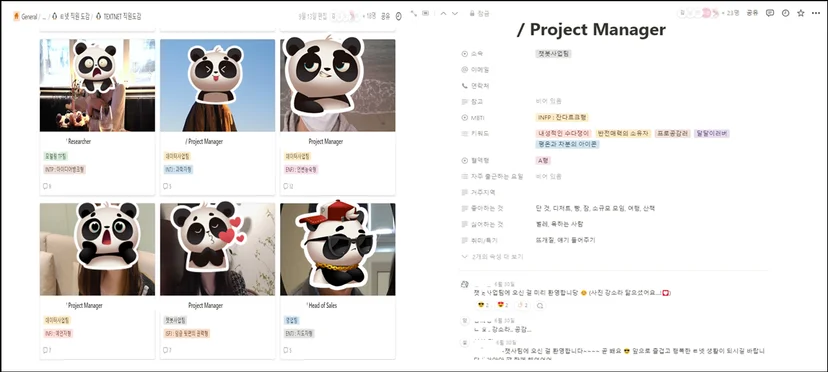
Task: Click 싫어하는 것 value 벌레, 욕하는 사람
Action: pos(560,225)
